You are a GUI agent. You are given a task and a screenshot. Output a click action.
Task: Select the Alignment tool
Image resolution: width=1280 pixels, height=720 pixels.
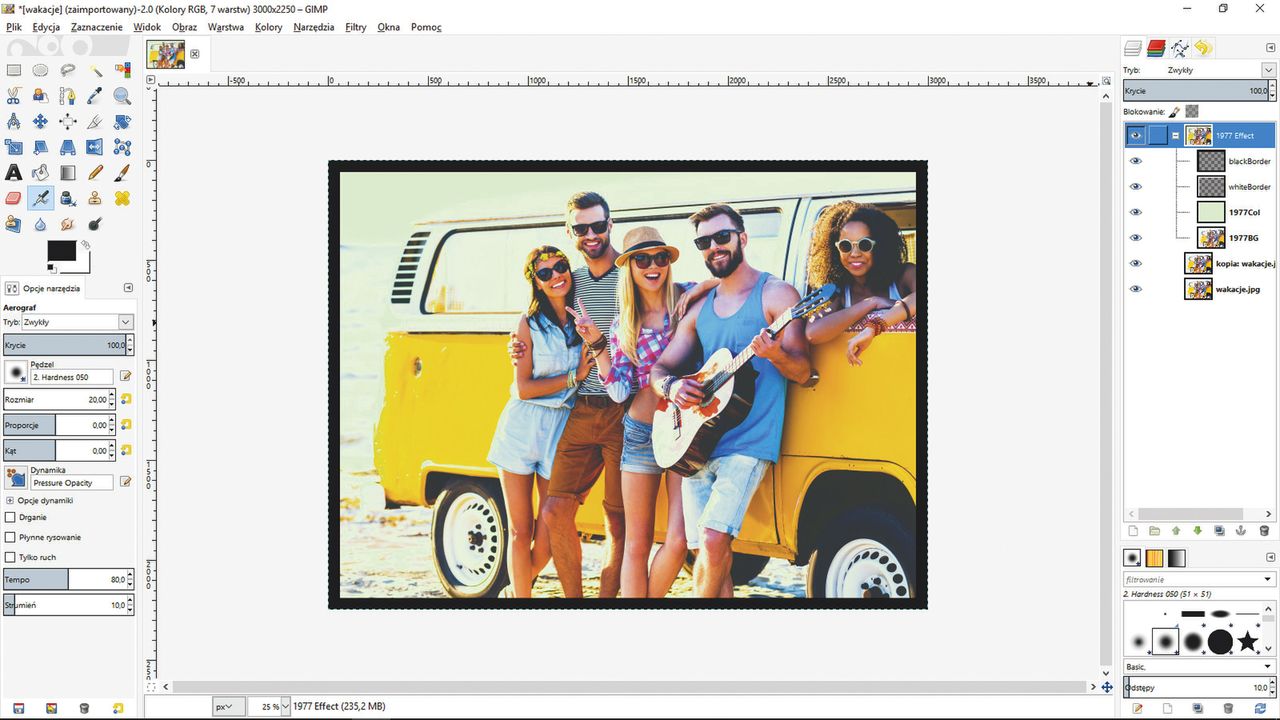coord(67,122)
